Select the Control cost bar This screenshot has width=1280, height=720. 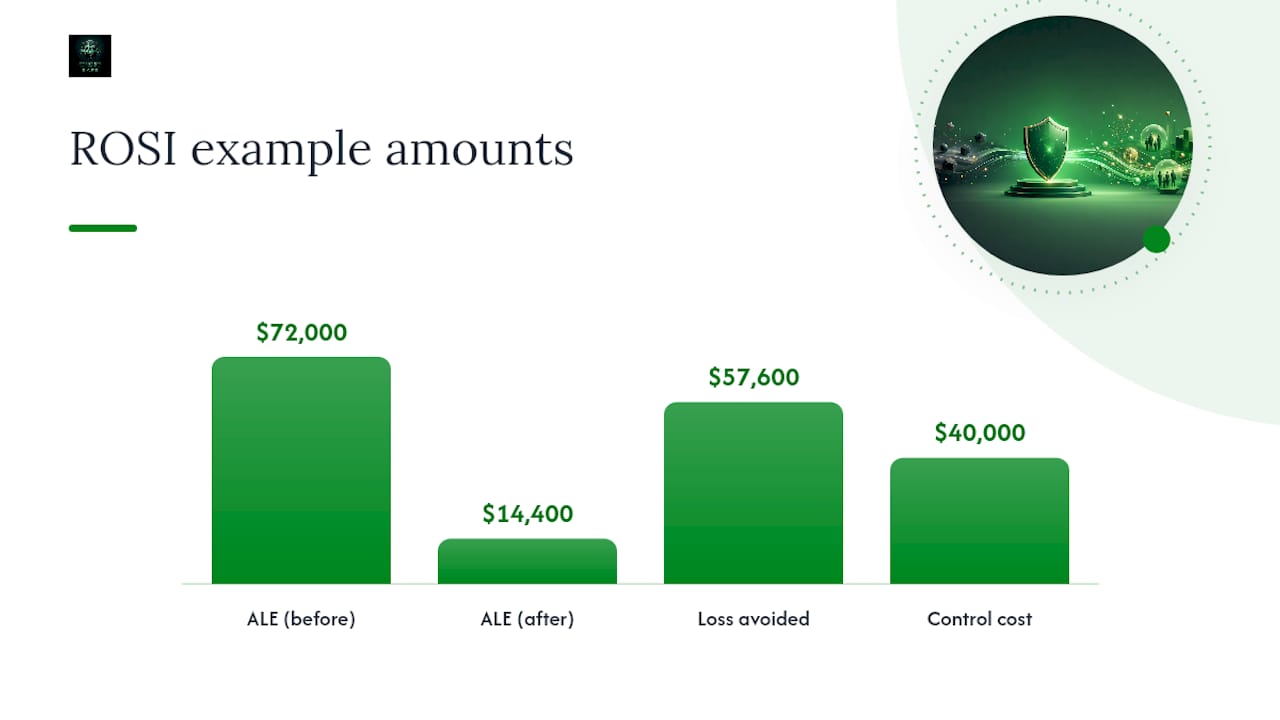tap(979, 521)
